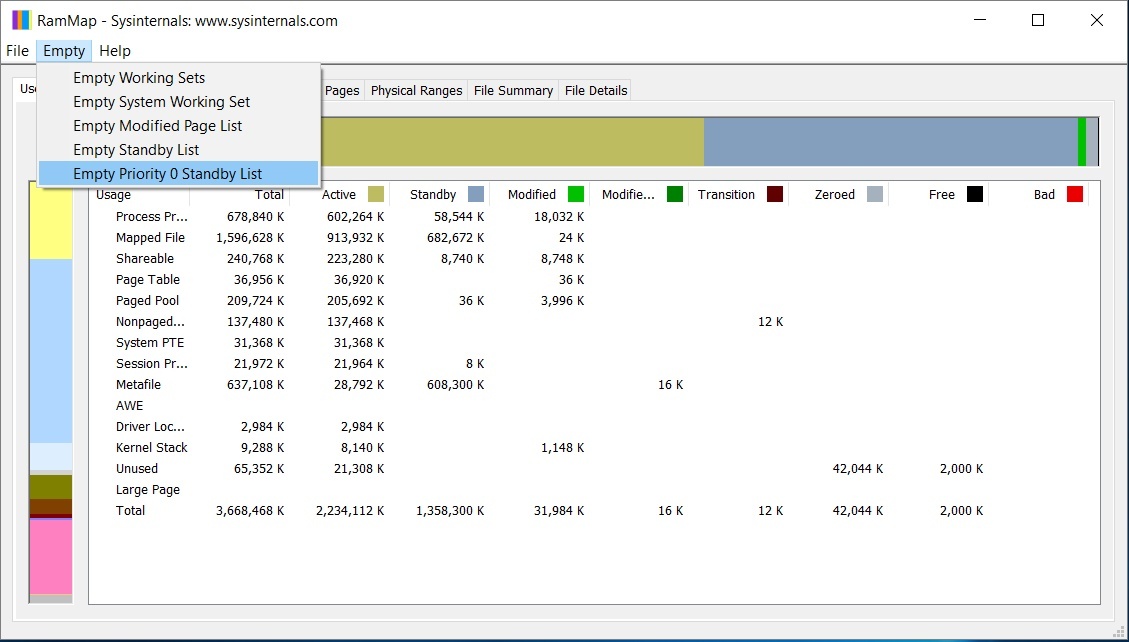Click the 678,840 K Process Private total
1129x642 pixels.
(x=255, y=217)
